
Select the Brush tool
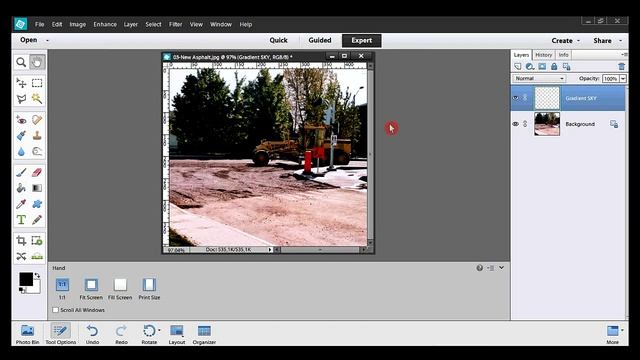pos(21,173)
